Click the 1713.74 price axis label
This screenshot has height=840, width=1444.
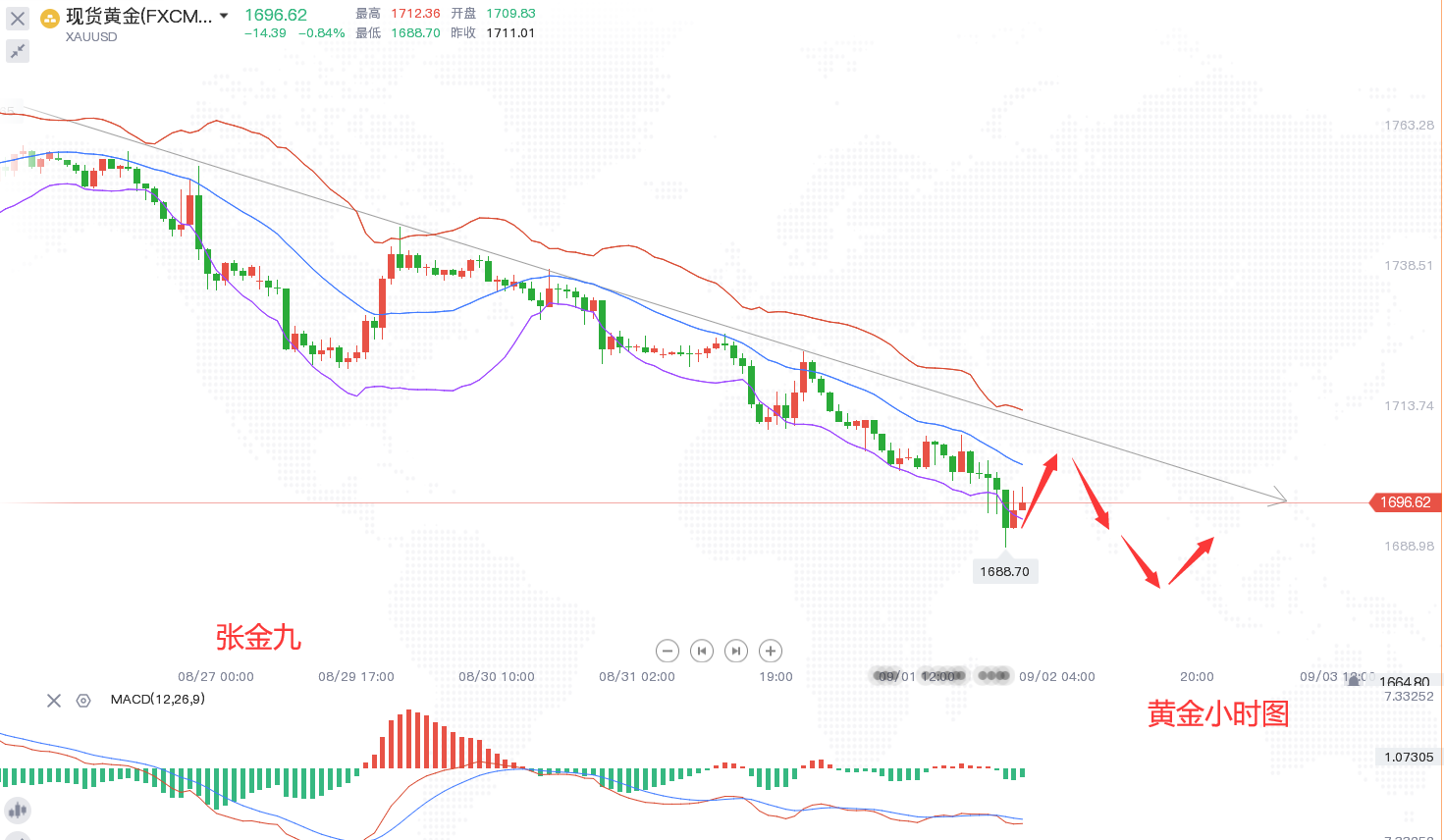pyautogui.click(x=1409, y=406)
